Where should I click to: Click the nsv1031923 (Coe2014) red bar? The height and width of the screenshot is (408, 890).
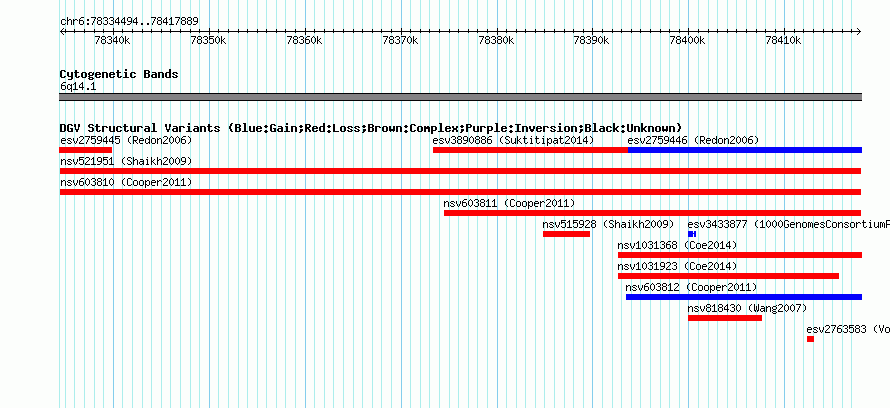click(728, 276)
